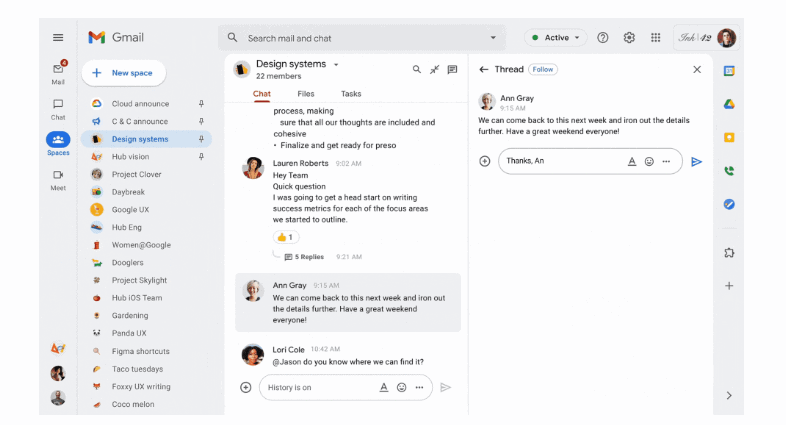
Task: Open the Daybreak space
Action: tap(146, 192)
